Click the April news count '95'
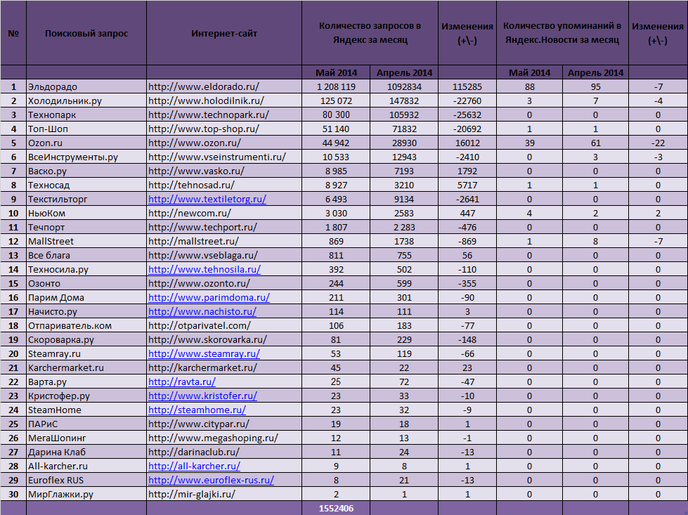 coord(595,87)
